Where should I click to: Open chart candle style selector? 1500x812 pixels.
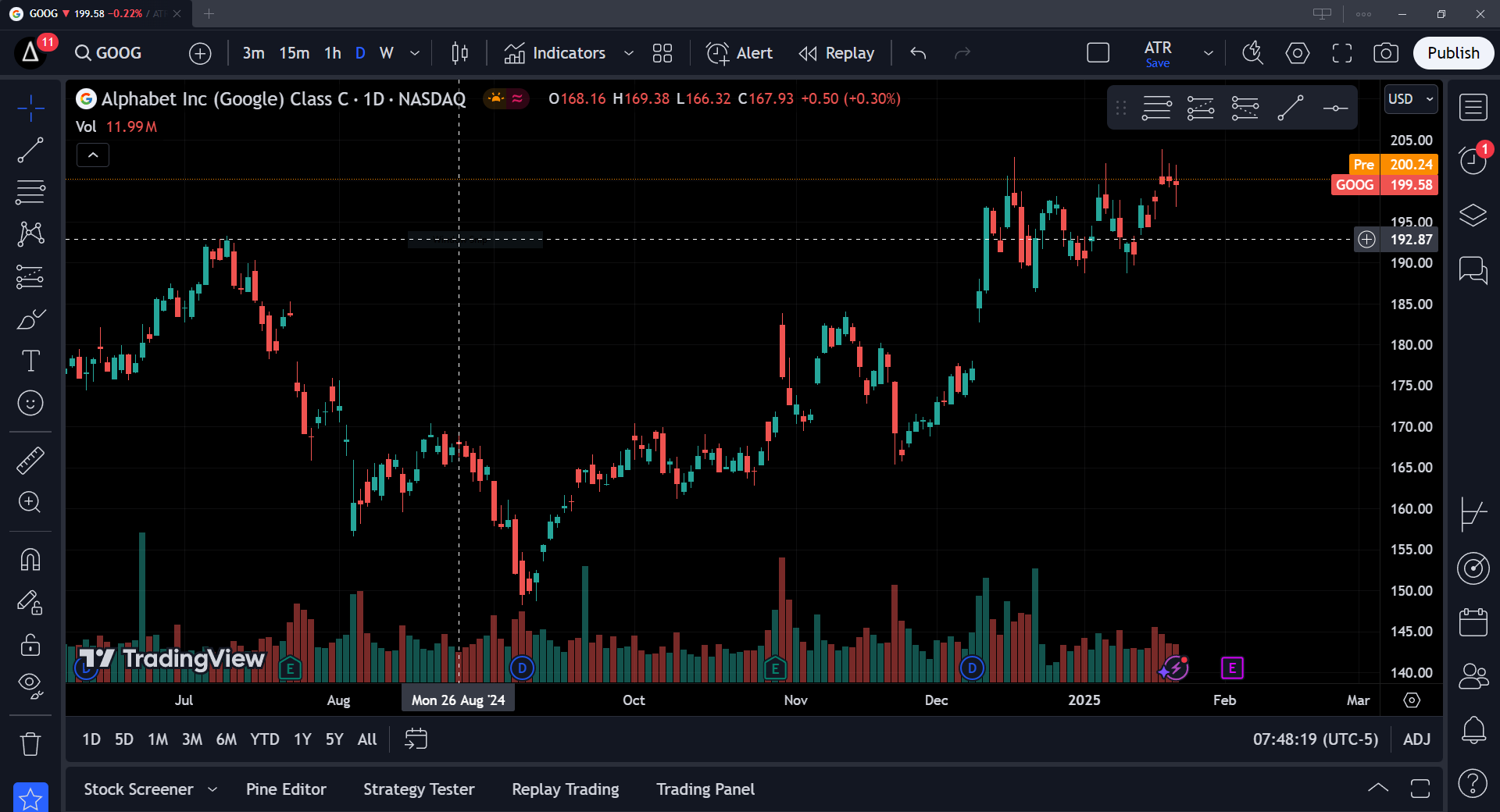coord(460,53)
